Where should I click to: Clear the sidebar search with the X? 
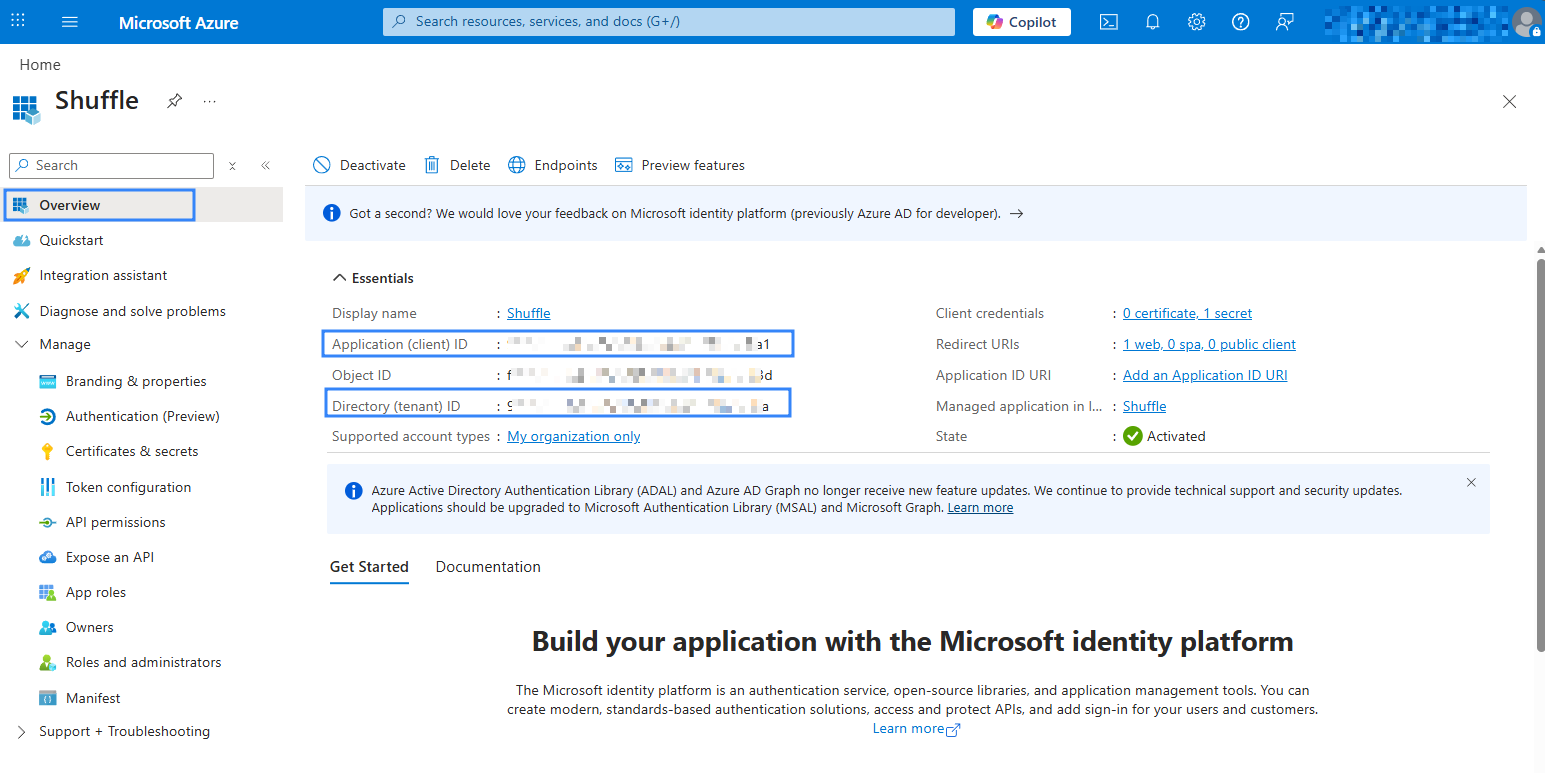click(x=232, y=166)
